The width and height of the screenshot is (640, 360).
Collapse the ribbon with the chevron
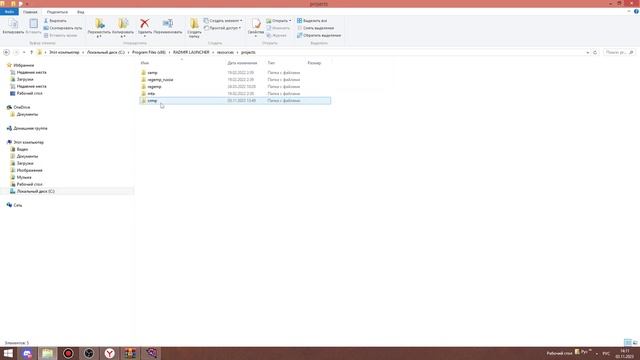[x=629, y=12]
